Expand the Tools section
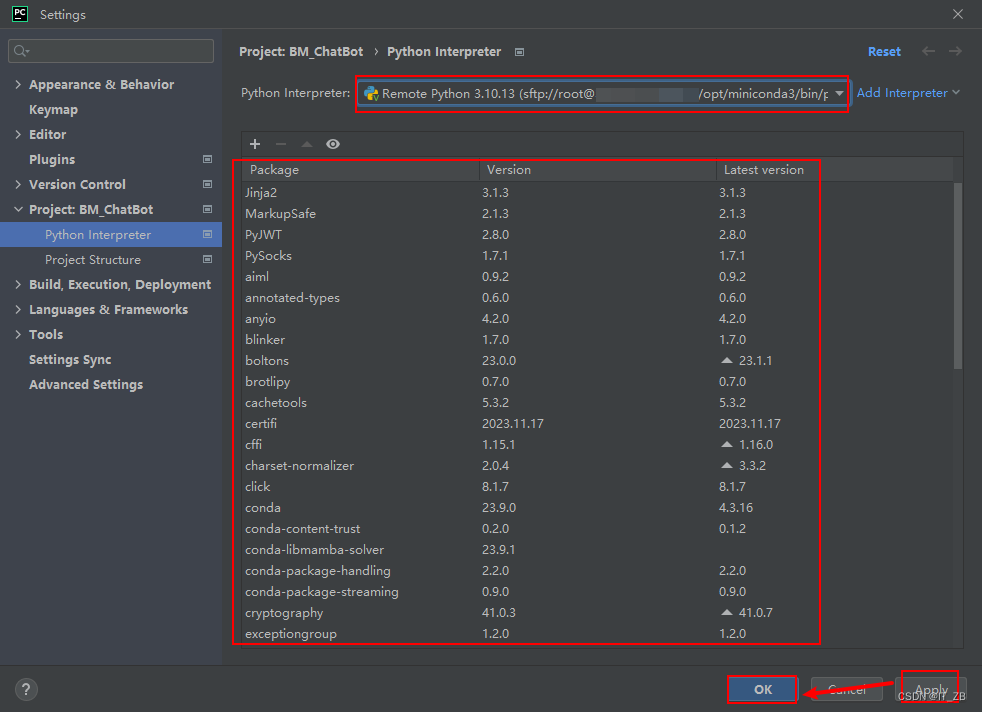 click(x=18, y=334)
